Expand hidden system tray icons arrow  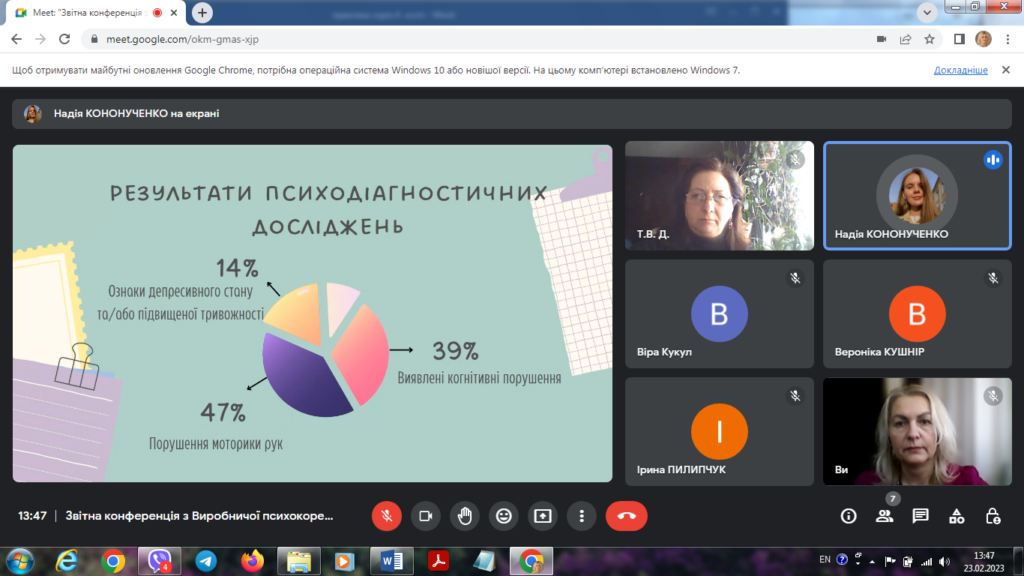(873, 560)
